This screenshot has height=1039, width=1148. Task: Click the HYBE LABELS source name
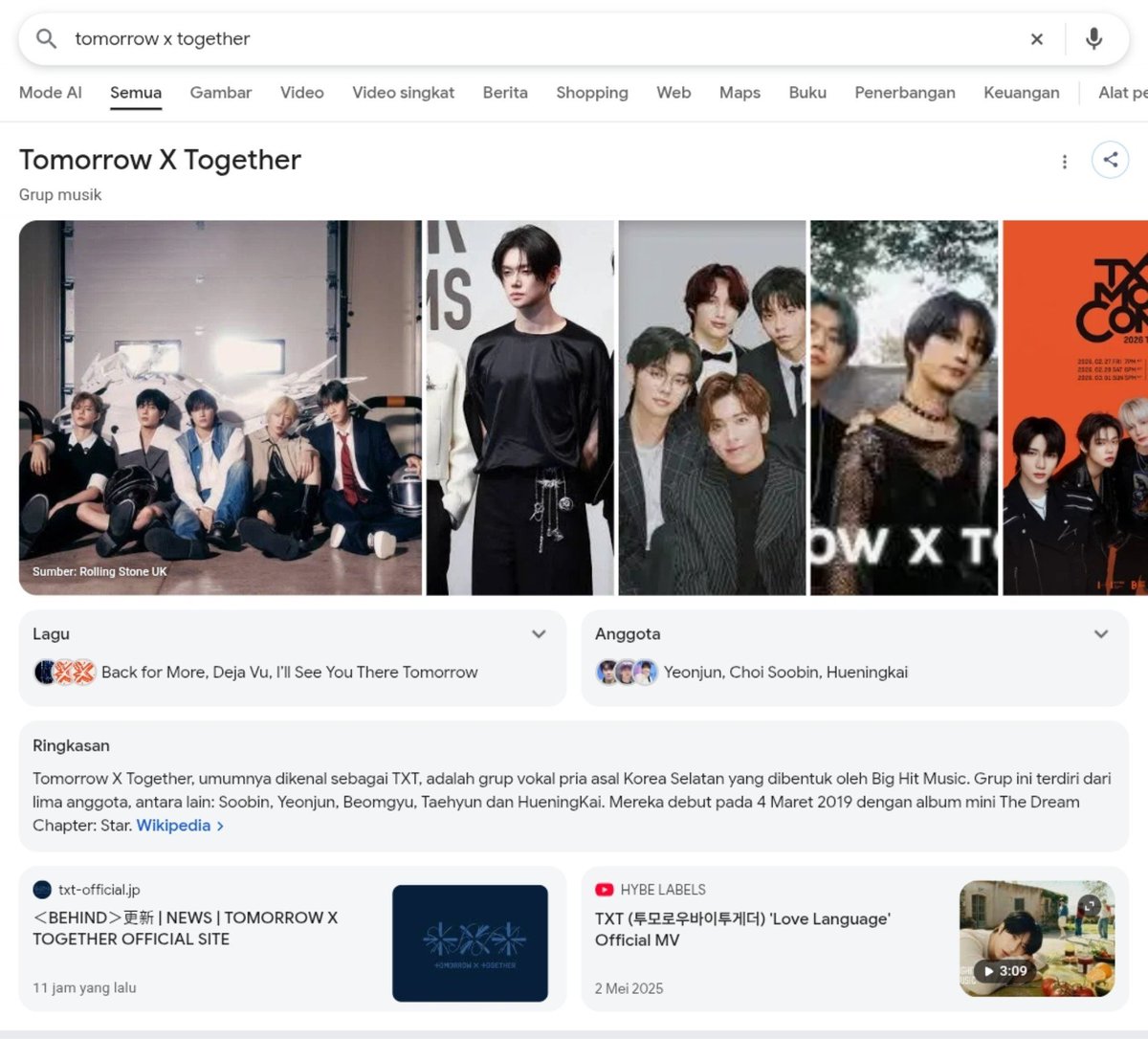pyautogui.click(x=663, y=890)
